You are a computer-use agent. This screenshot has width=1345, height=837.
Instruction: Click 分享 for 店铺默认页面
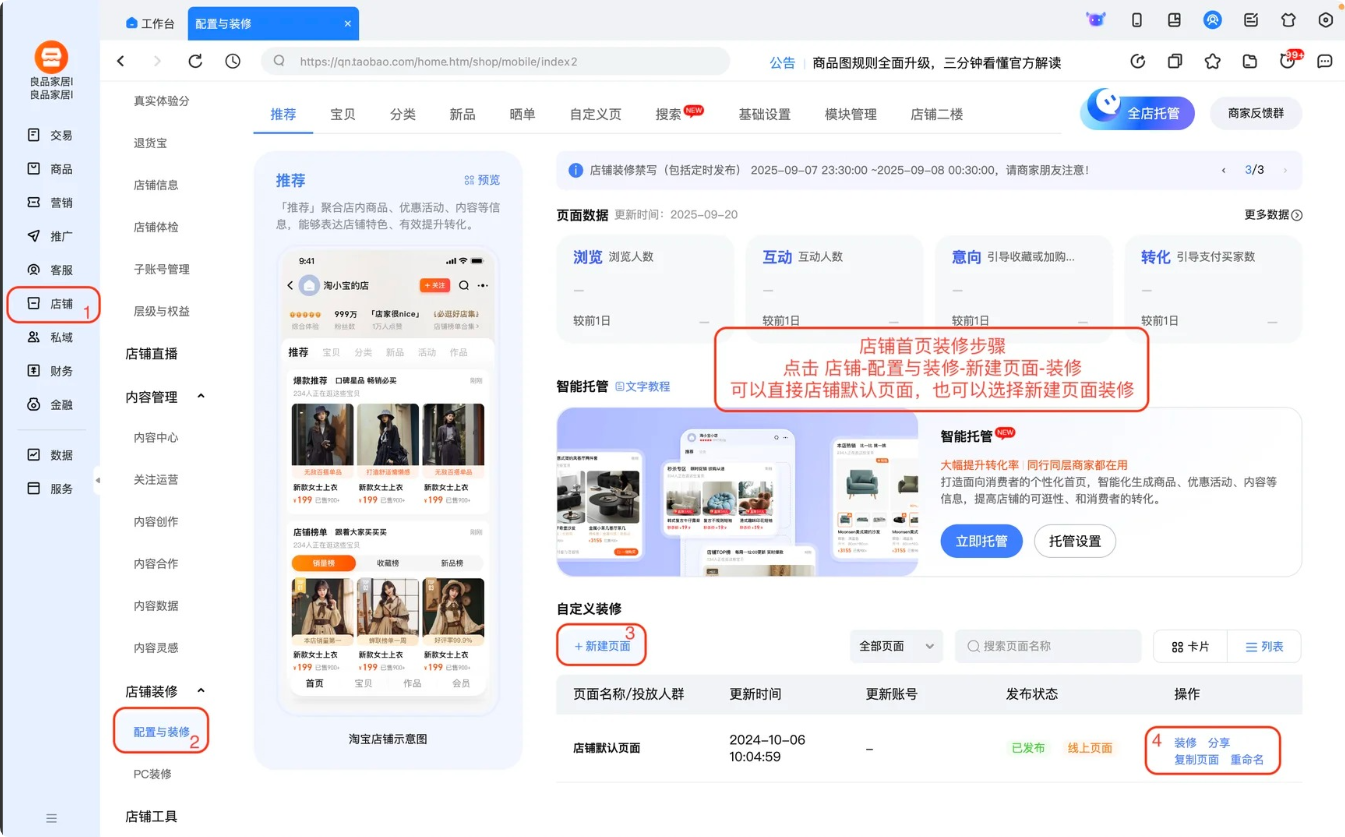(1219, 743)
